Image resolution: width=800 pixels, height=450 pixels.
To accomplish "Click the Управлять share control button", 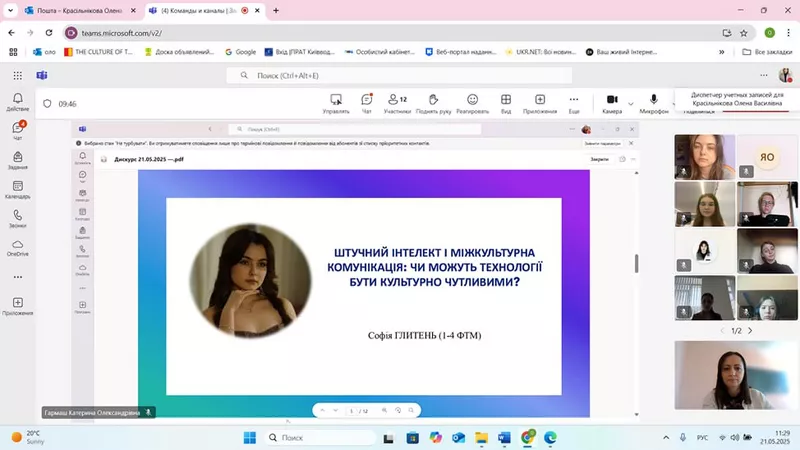I will click(336, 104).
